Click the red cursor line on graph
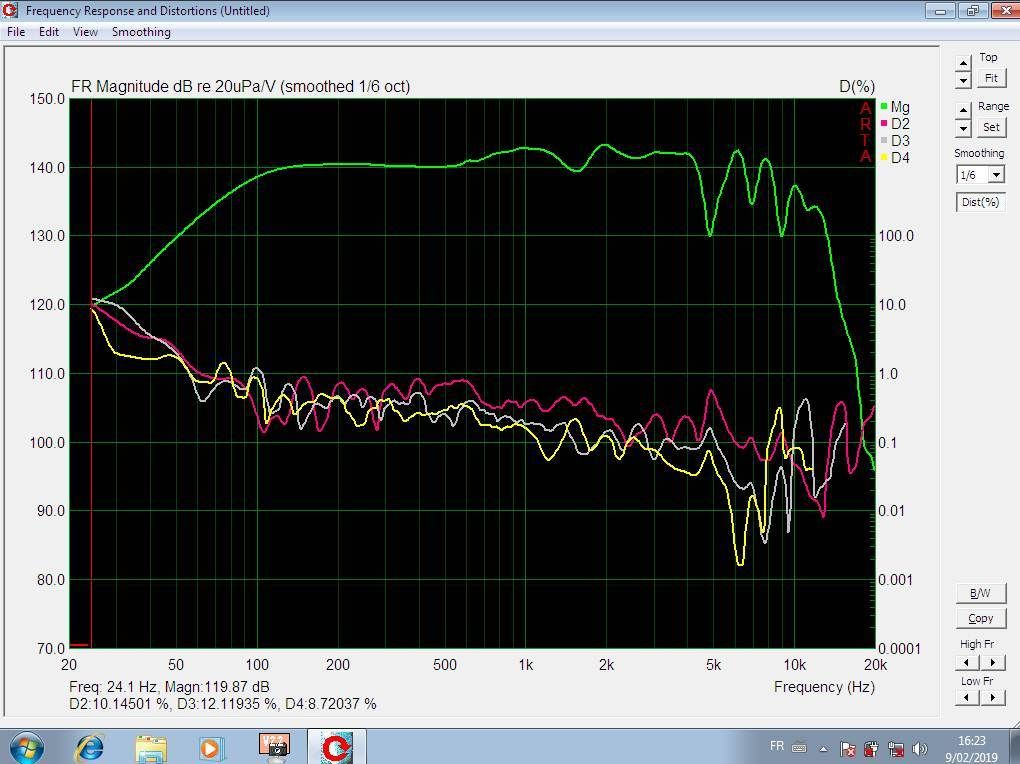The height and width of the screenshot is (764, 1020). 91,374
